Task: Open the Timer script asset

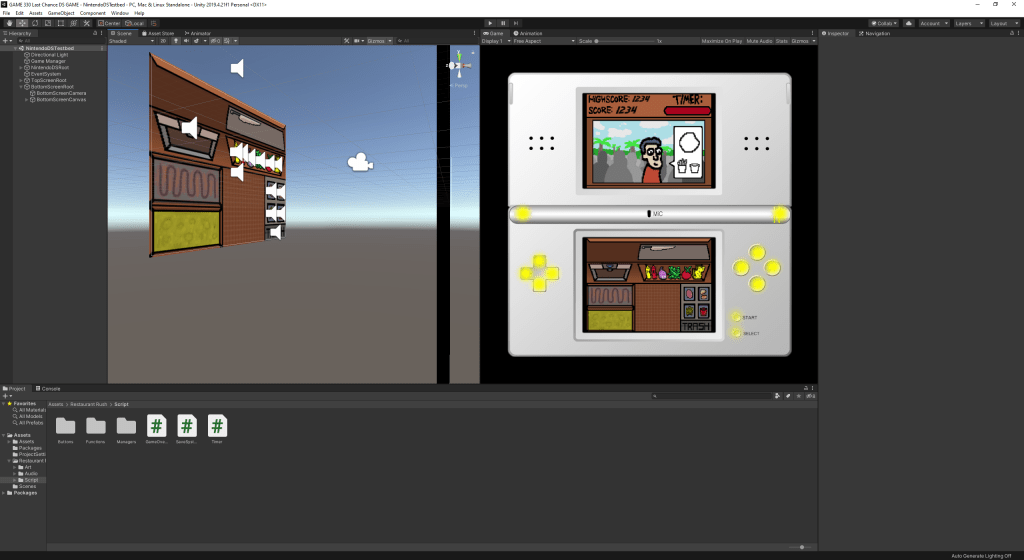Action: (x=217, y=428)
